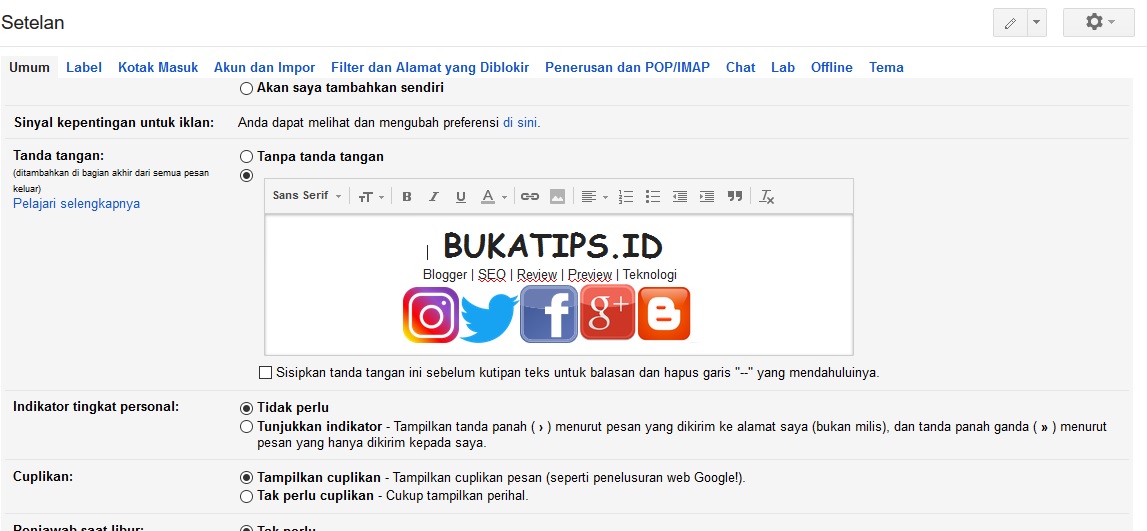Open the Sans Serif font dropdown
This screenshot has height=531, width=1147.
[x=307, y=196]
